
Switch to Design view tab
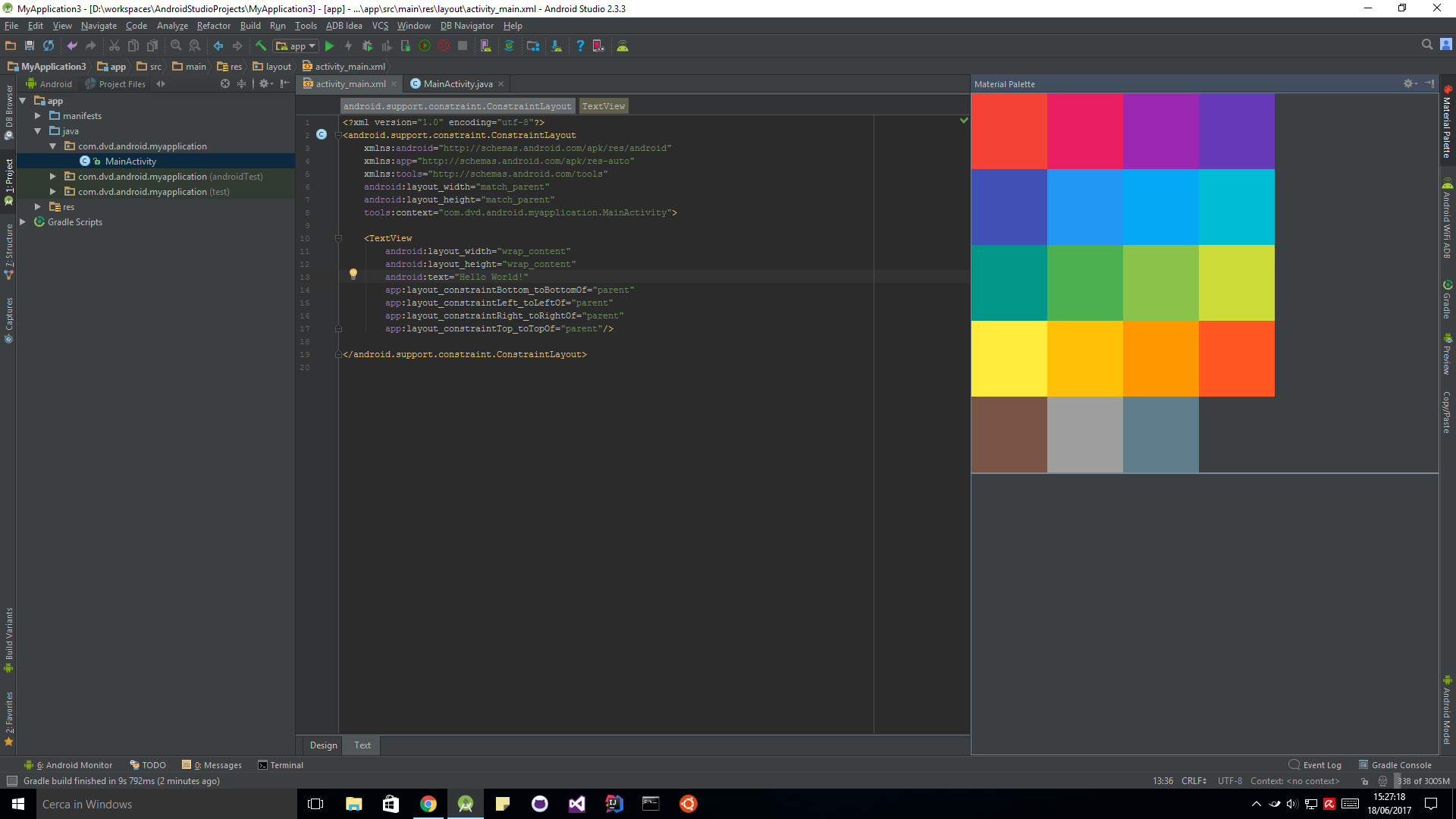pos(323,745)
